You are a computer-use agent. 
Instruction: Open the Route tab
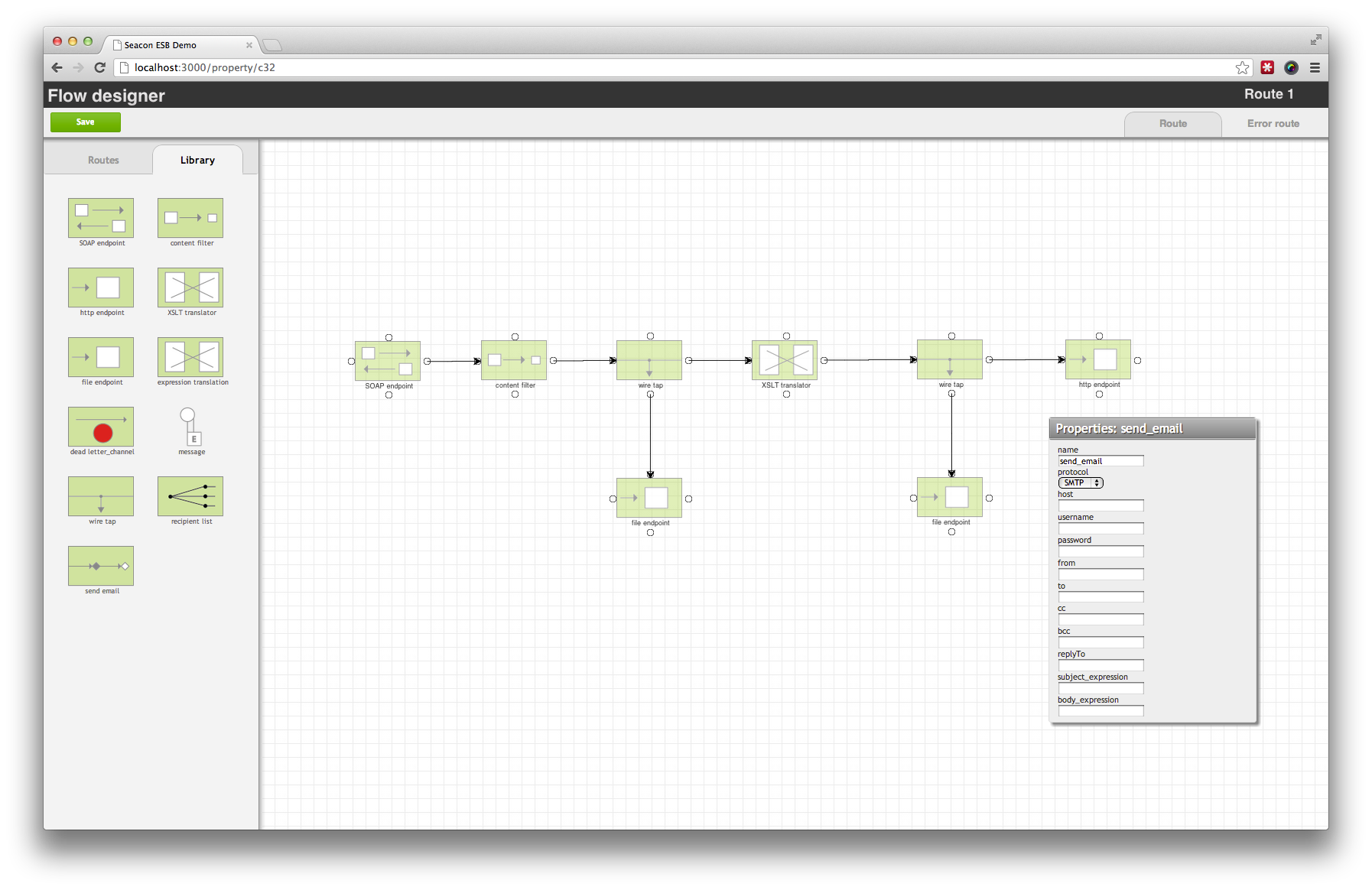[1172, 123]
